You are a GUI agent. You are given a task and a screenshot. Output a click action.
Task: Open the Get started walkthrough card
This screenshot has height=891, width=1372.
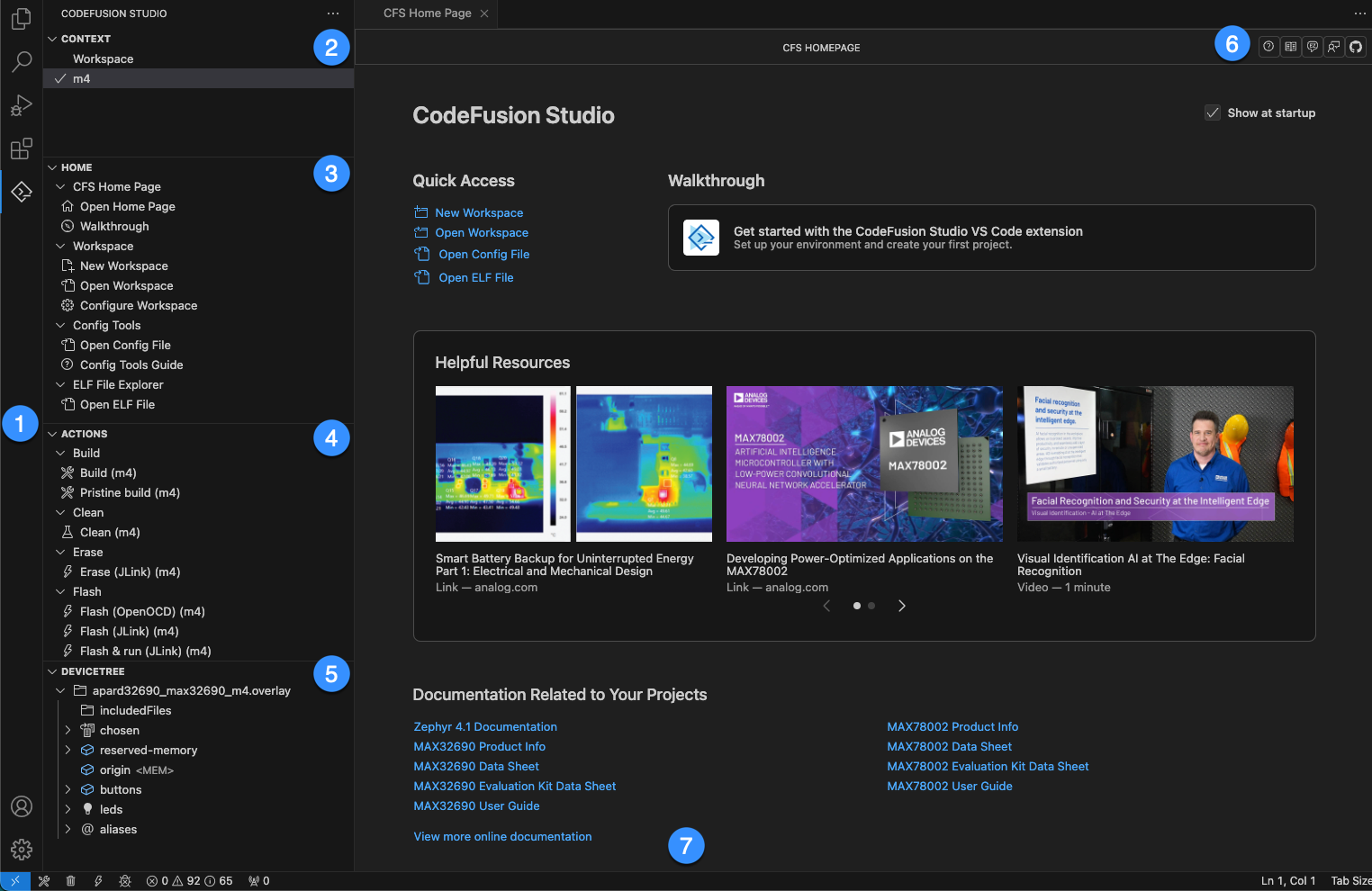pyautogui.click(x=991, y=238)
